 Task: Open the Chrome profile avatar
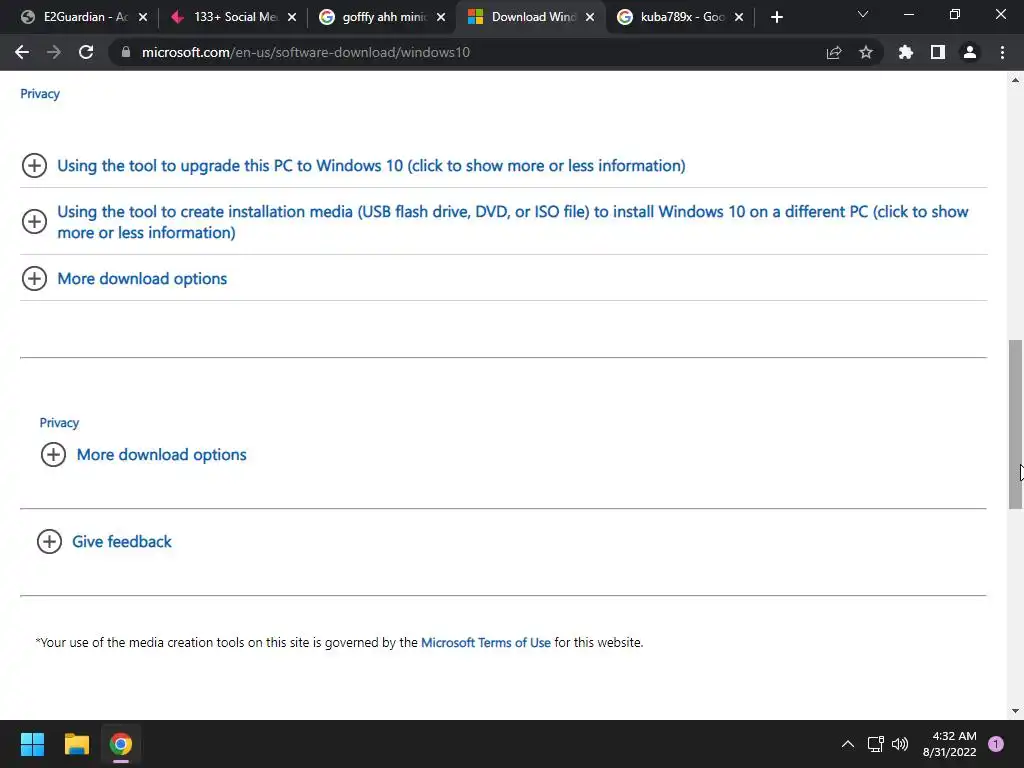970,52
